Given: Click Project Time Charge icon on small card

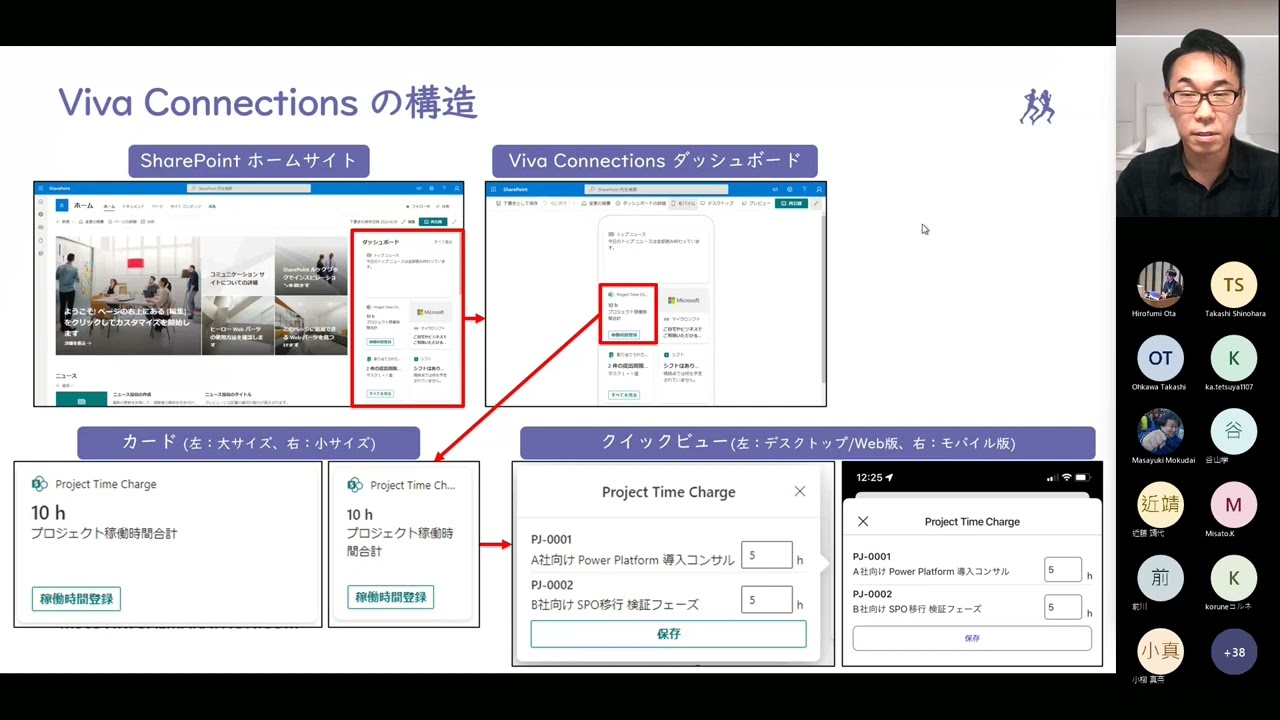Looking at the screenshot, I should pos(355,485).
